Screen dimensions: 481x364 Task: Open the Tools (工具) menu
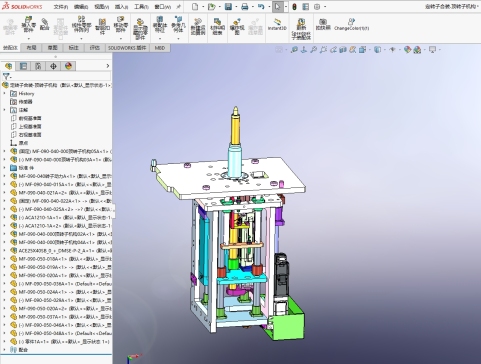(141, 7)
